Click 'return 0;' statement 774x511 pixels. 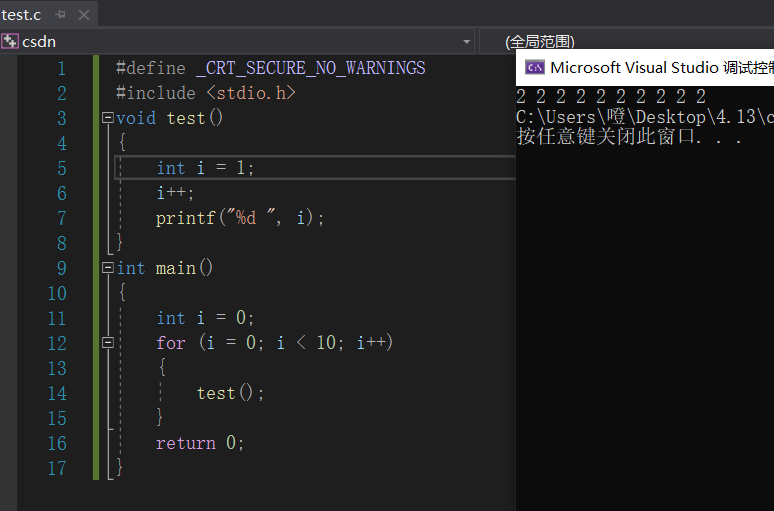coord(200,443)
